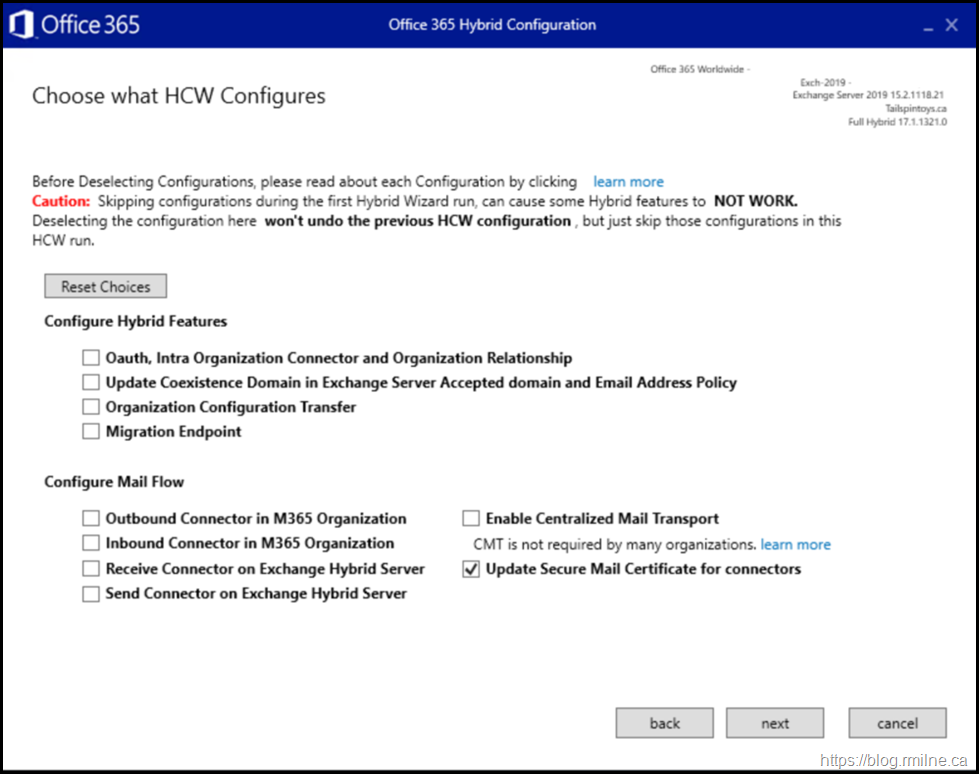
Task: Check Update Coexistence Domain option
Action: pyautogui.click(x=91, y=382)
